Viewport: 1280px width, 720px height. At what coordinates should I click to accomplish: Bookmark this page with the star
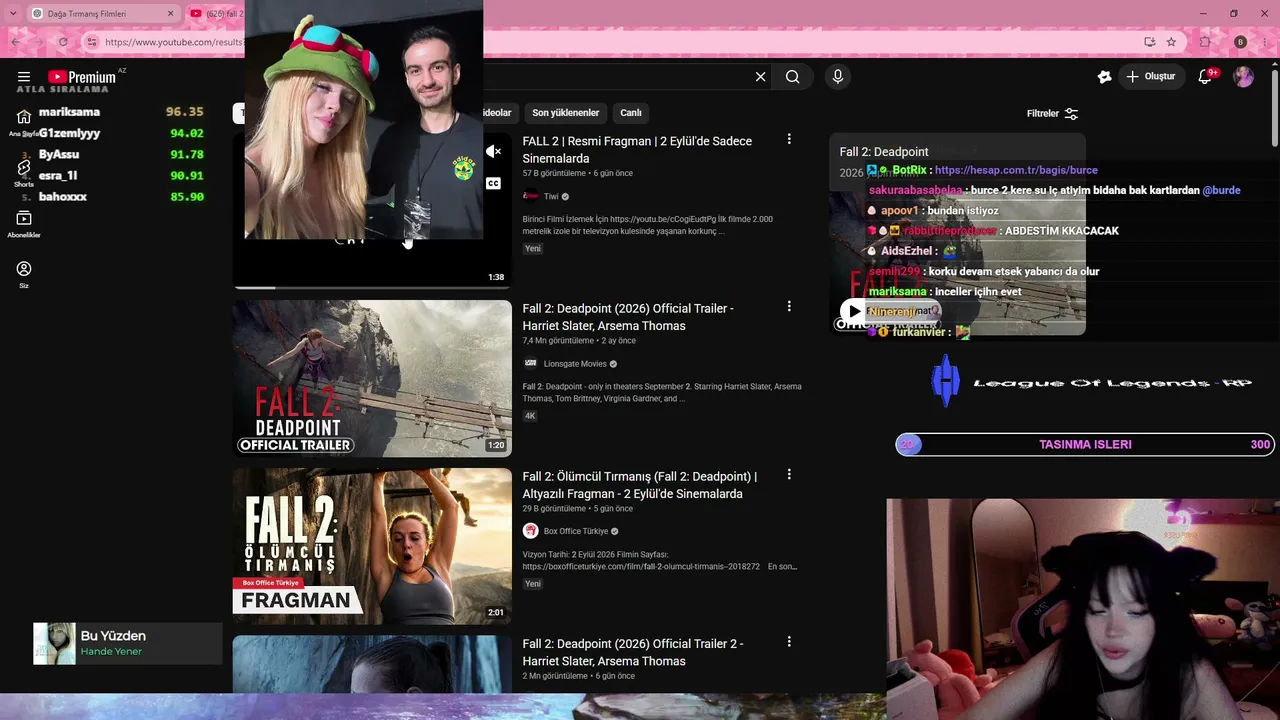click(1172, 42)
